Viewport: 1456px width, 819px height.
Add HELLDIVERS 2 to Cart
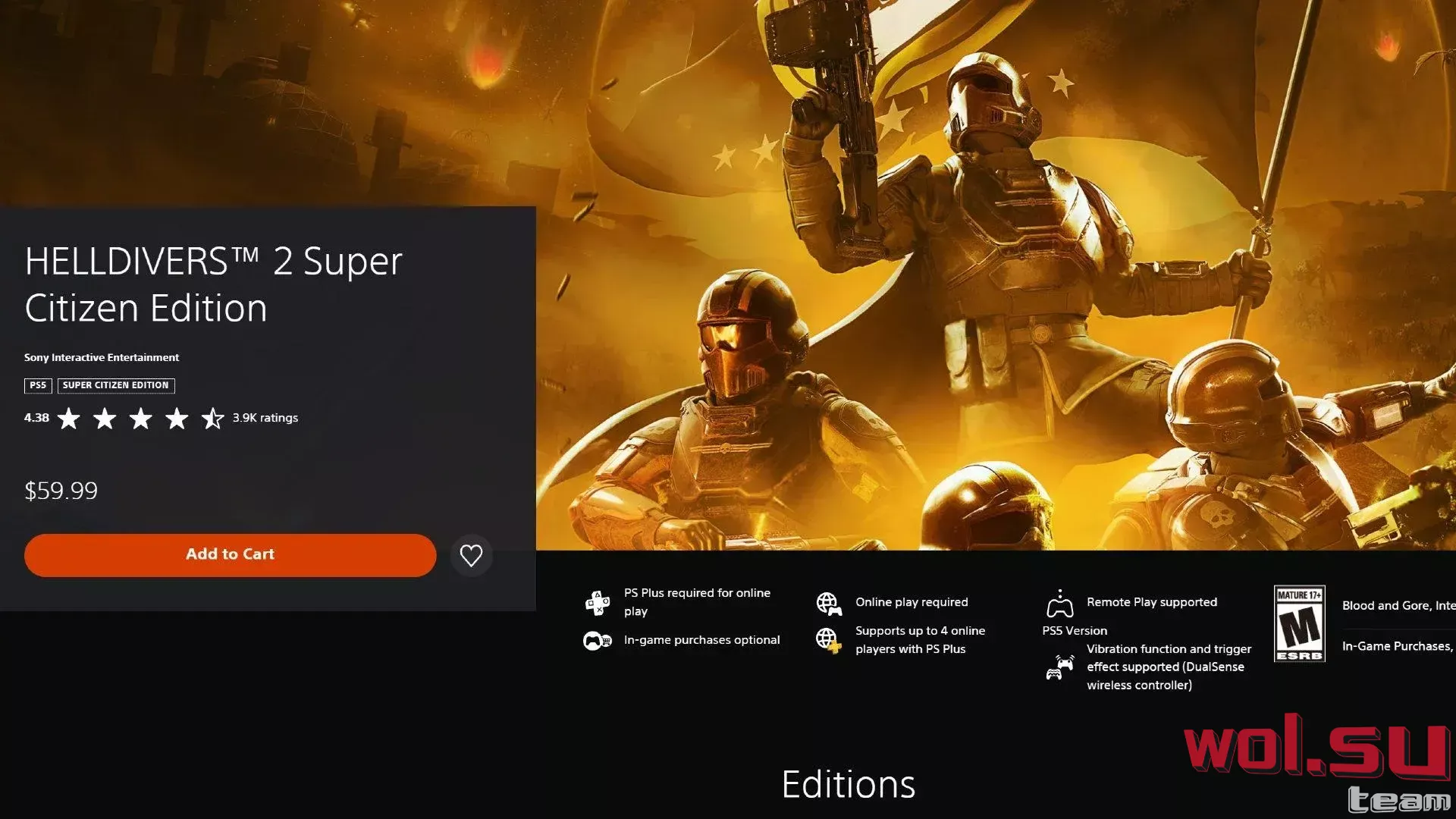pyautogui.click(x=230, y=555)
